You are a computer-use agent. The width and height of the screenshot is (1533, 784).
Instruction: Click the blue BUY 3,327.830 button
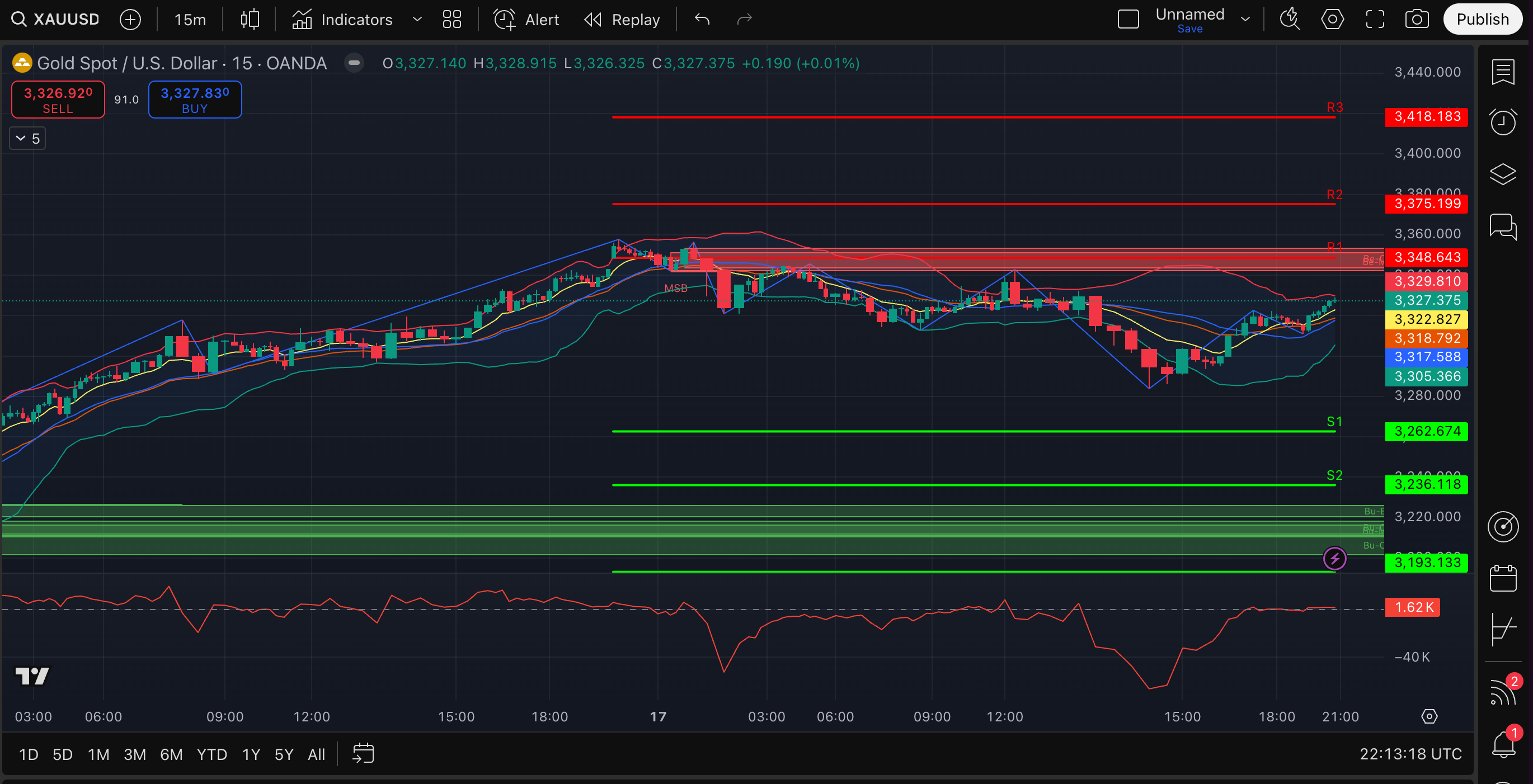tap(195, 100)
